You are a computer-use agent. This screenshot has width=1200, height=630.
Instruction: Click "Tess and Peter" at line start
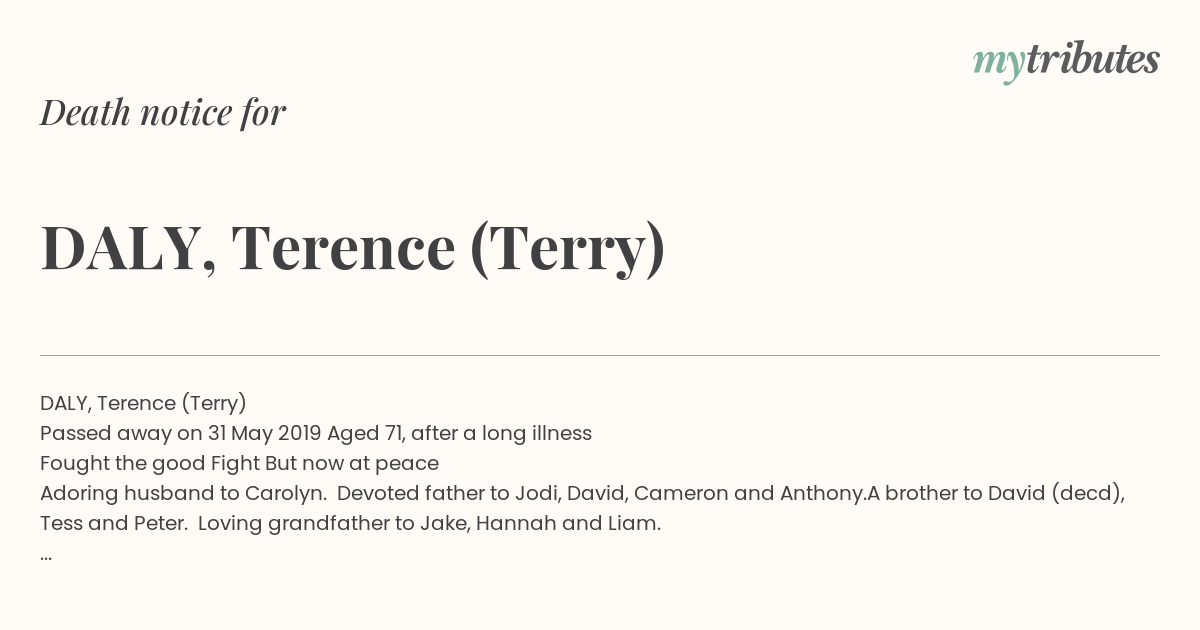(x=114, y=523)
